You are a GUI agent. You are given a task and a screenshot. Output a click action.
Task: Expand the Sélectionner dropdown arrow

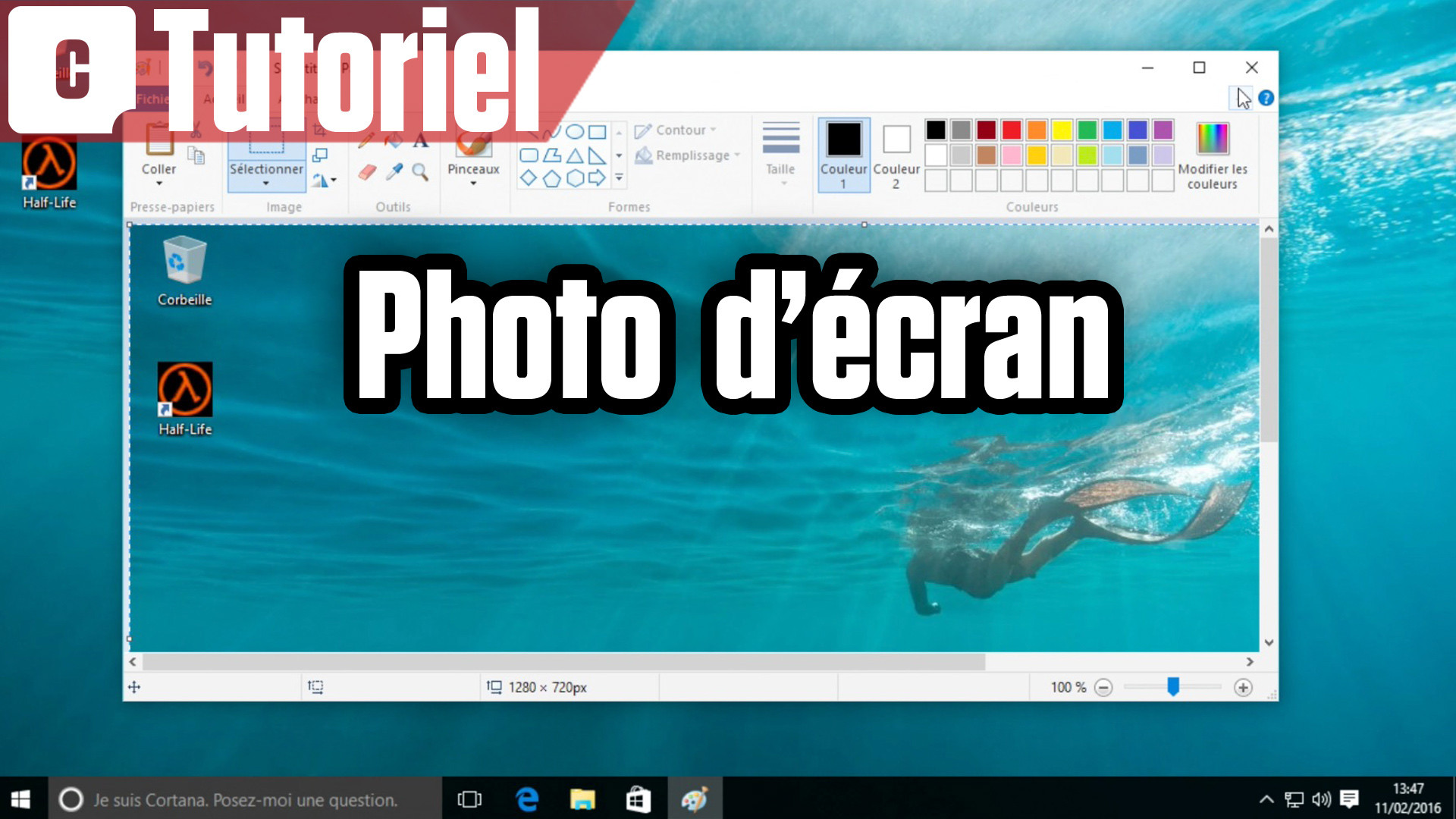click(x=266, y=184)
